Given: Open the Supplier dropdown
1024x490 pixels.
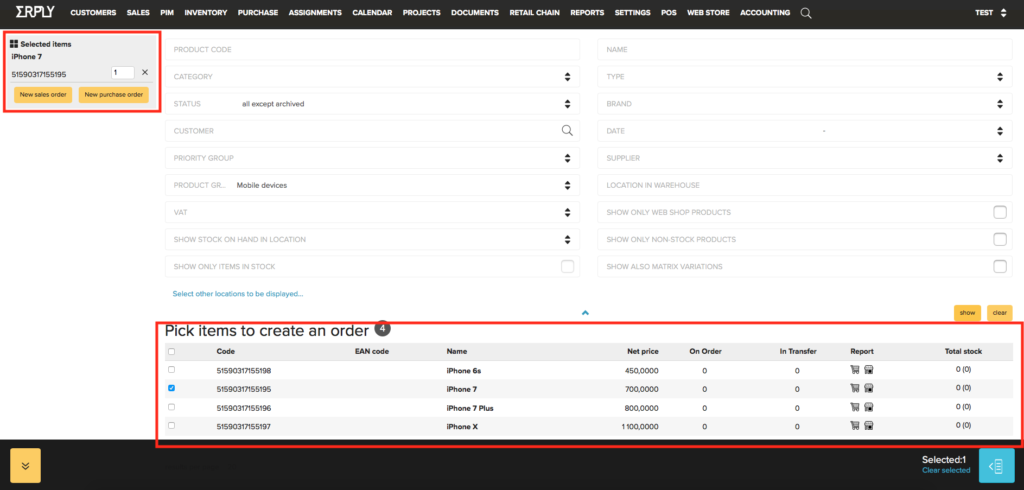Looking at the screenshot, I should 805,157.
